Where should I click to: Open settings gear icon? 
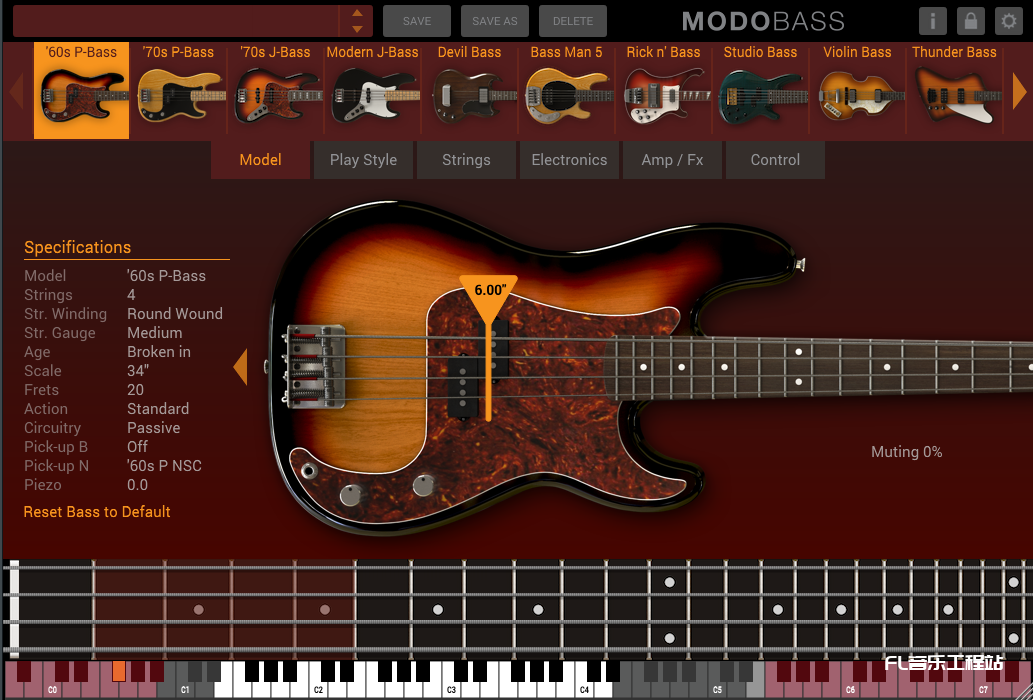[x=1008, y=21]
